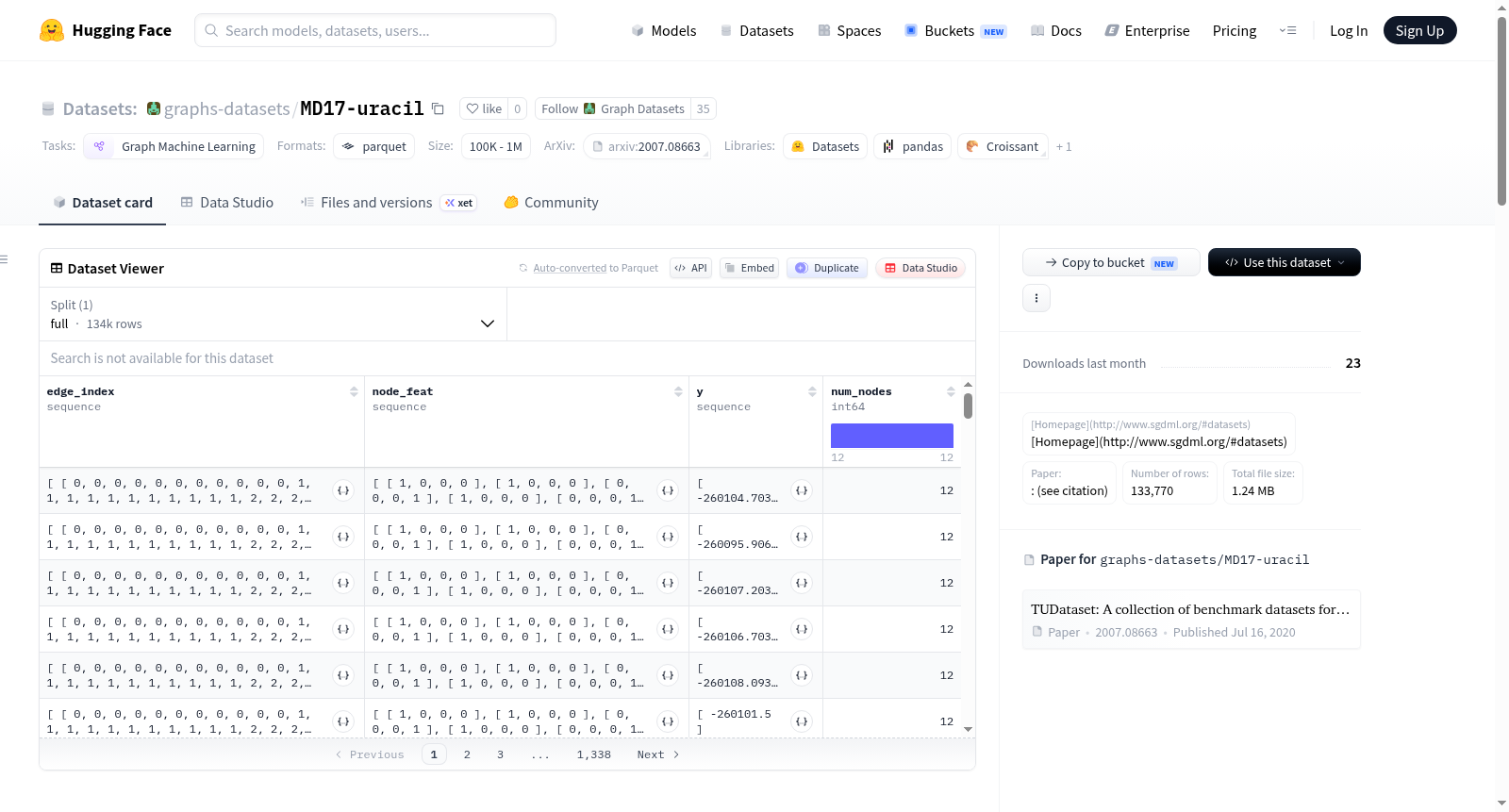Open the graphs-datasets organization link

click(x=226, y=108)
